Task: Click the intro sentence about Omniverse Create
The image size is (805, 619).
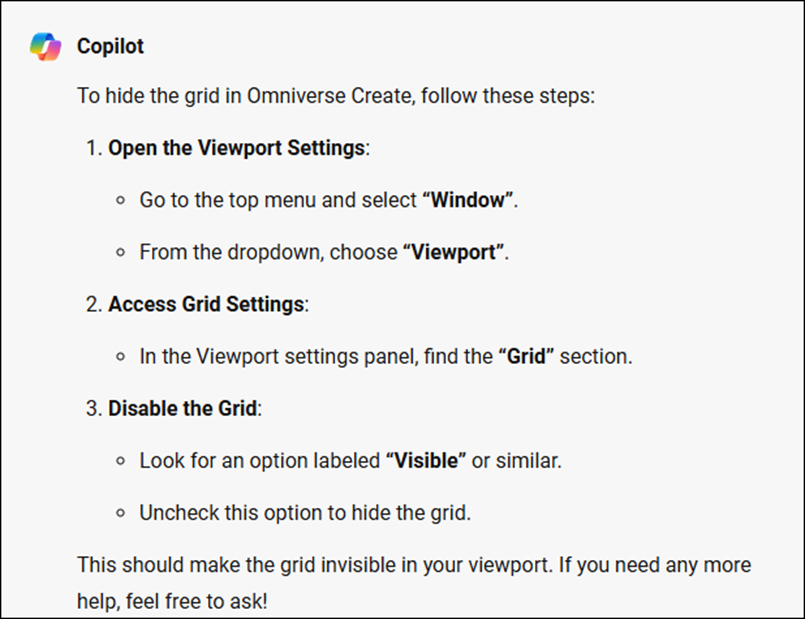Action: (x=336, y=96)
